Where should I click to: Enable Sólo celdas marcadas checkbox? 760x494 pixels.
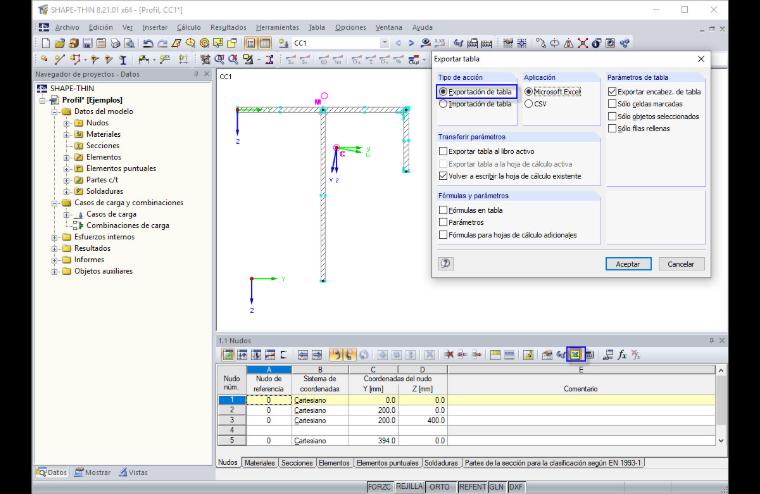tap(612, 104)
